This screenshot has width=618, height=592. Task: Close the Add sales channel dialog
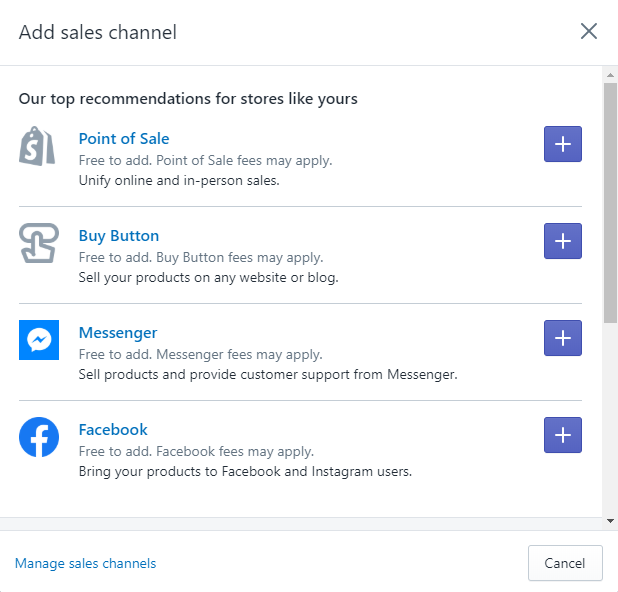(589, 31)
